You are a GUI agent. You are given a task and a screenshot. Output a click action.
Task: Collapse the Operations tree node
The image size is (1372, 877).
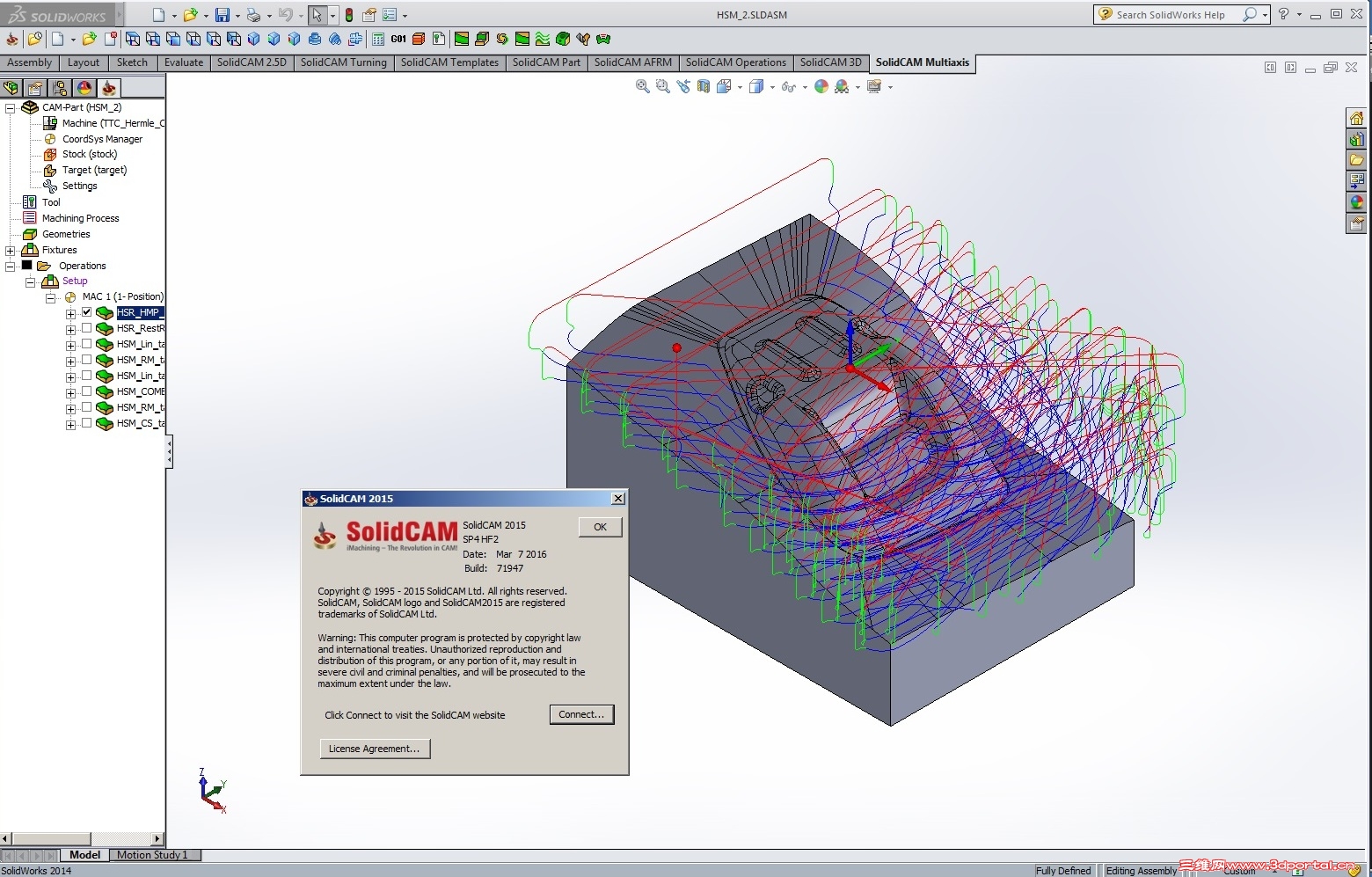(11, 267)
